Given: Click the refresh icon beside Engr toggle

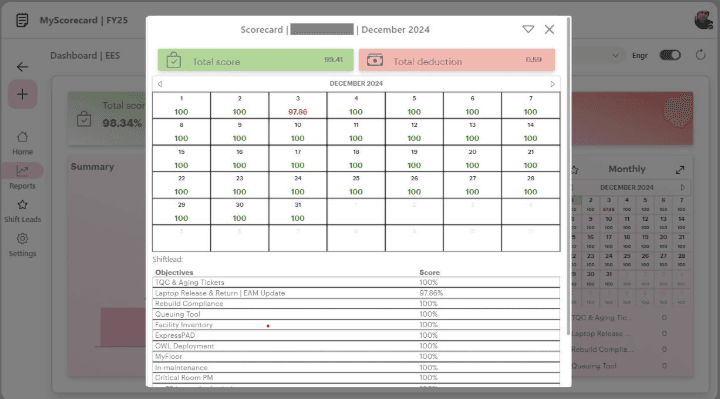Looking at the screenshot, I should click(x=700, y=55).
